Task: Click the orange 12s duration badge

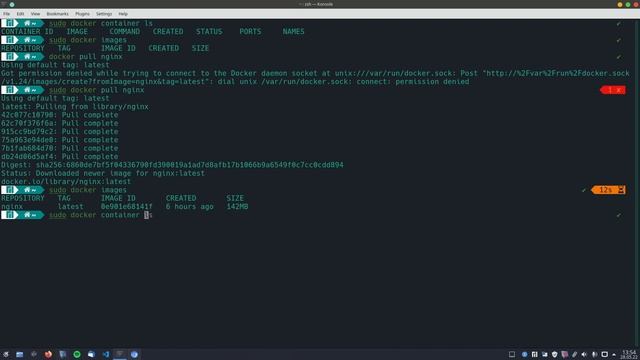Action: point(608,190)
